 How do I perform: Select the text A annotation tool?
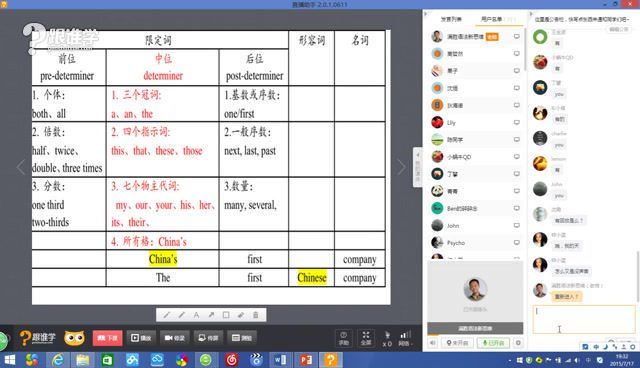click(196, 315)
